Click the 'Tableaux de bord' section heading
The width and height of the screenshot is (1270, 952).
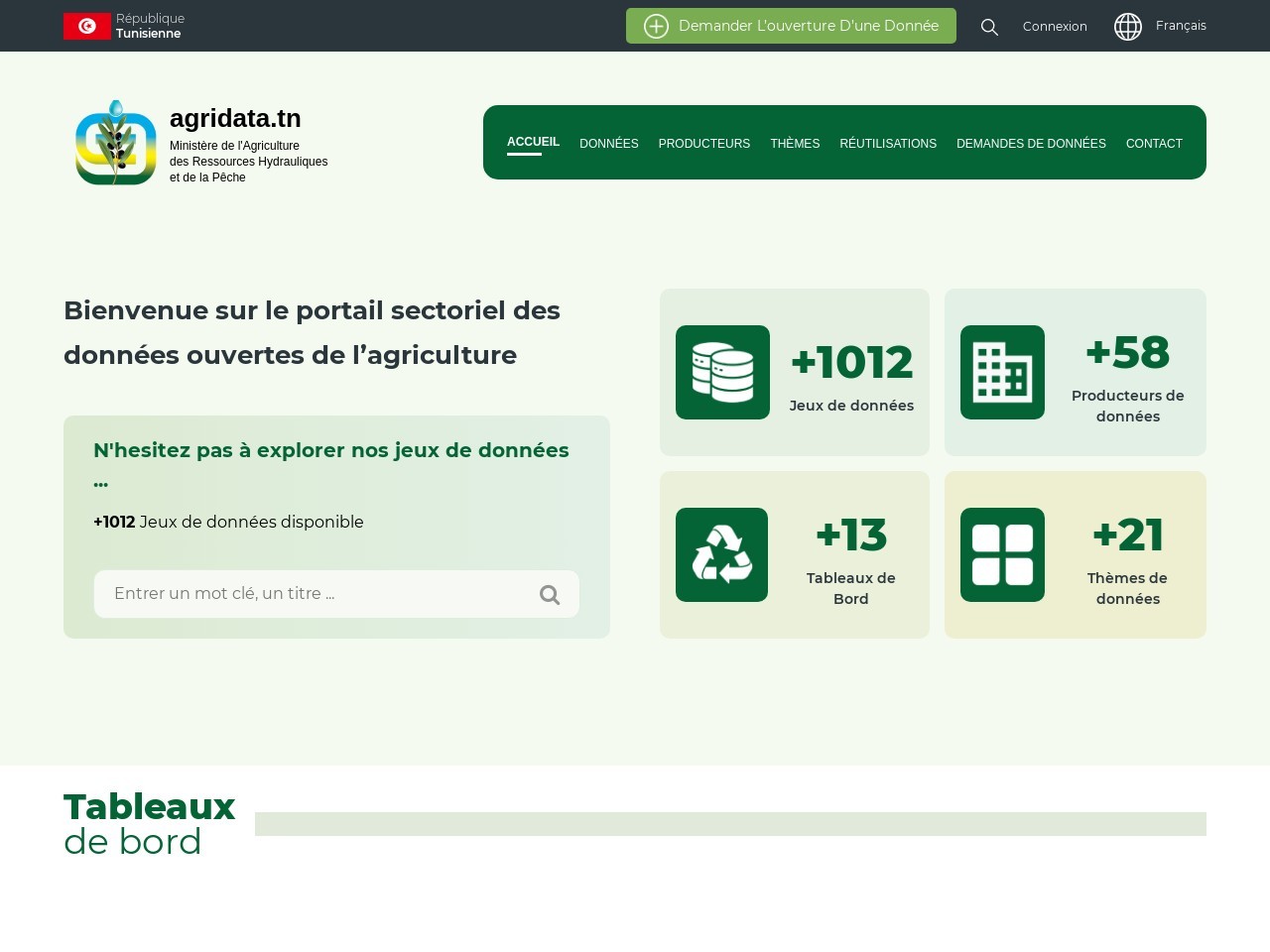pyautogui.click(x=149, y=824)
